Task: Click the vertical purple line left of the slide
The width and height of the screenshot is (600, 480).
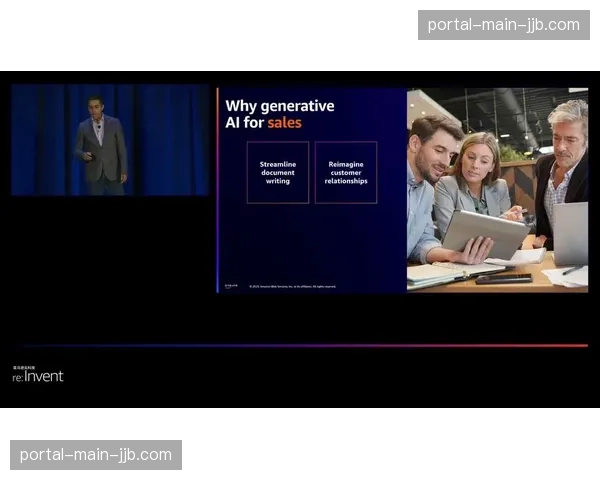Action: (x=217, y=190)
